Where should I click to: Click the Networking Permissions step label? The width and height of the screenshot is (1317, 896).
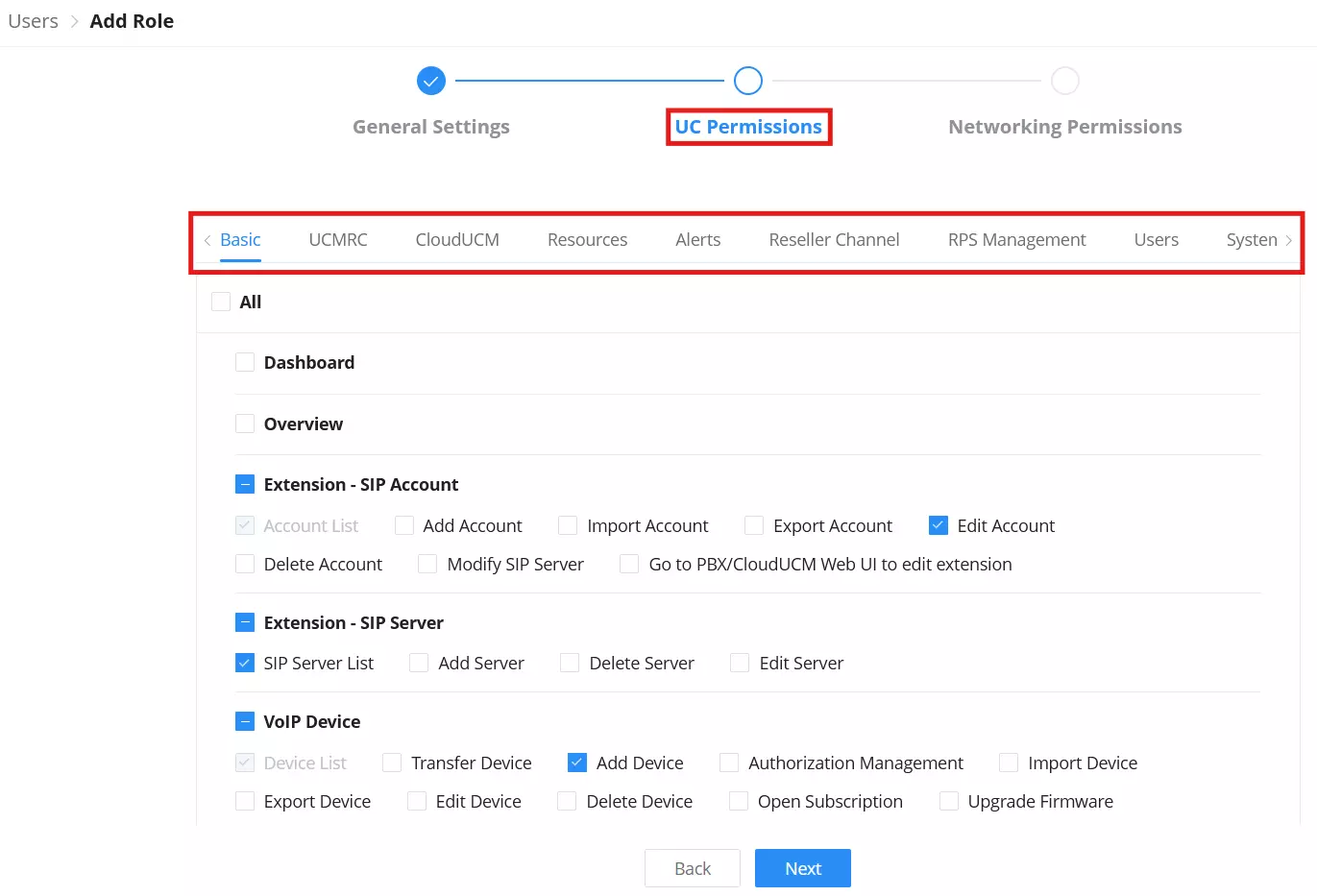click(1065, 127)
